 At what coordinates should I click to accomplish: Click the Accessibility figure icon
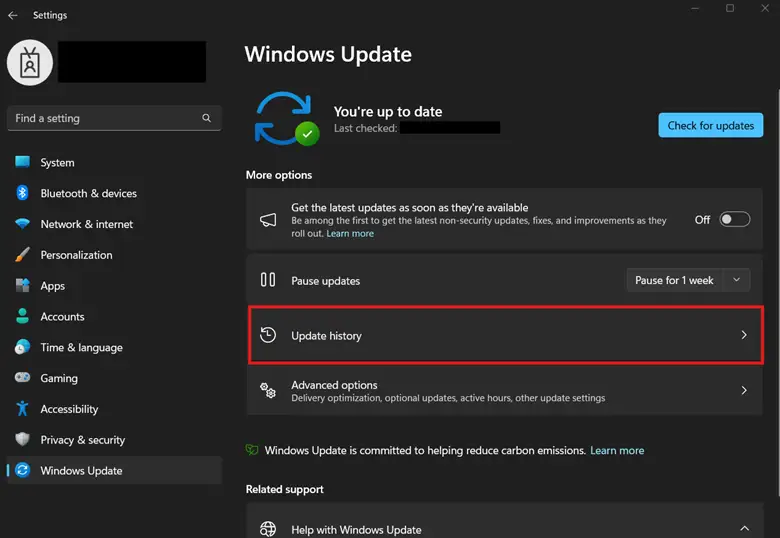(22, 409)
